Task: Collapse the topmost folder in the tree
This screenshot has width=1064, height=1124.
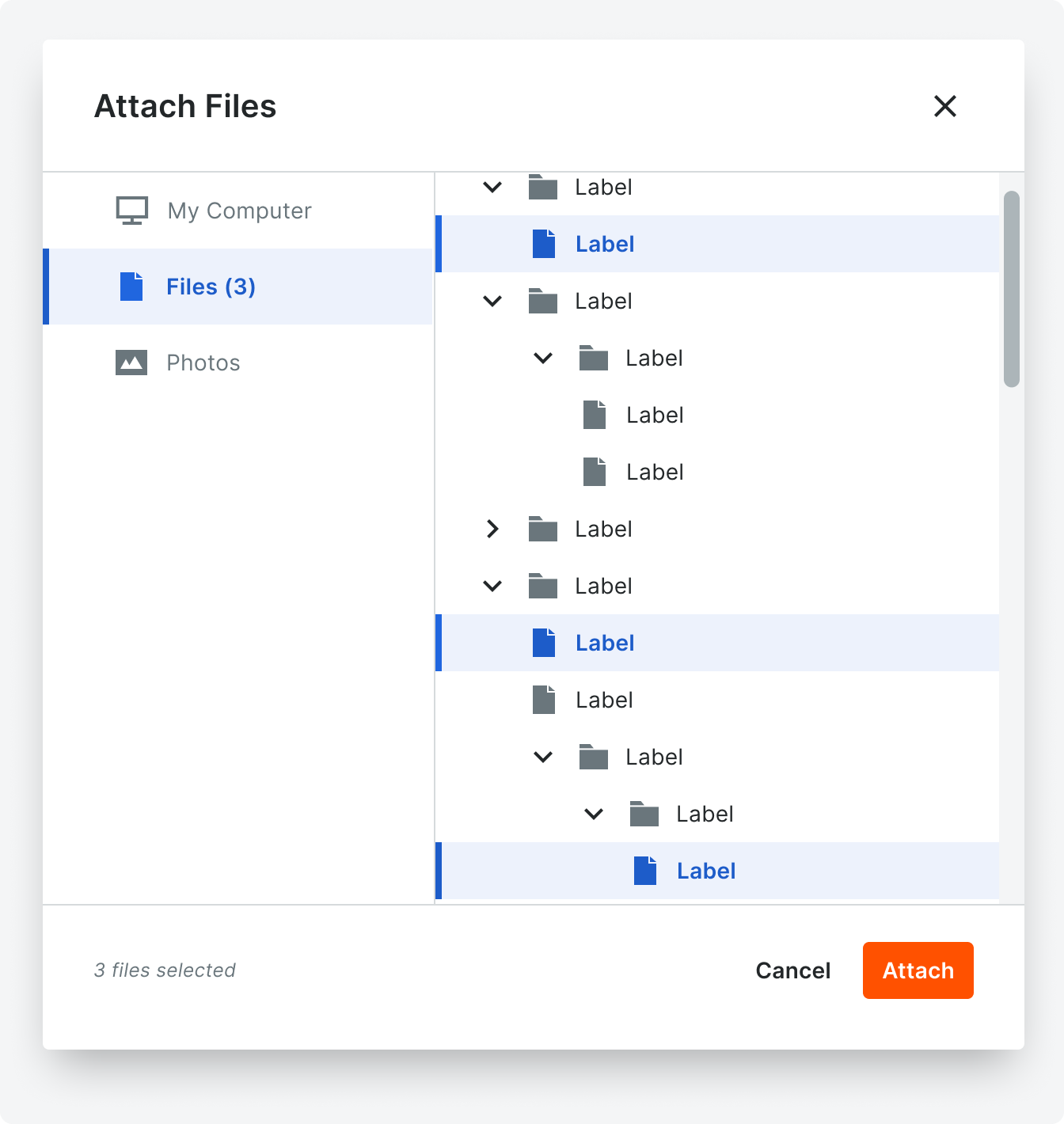Action: pos(492,188)
